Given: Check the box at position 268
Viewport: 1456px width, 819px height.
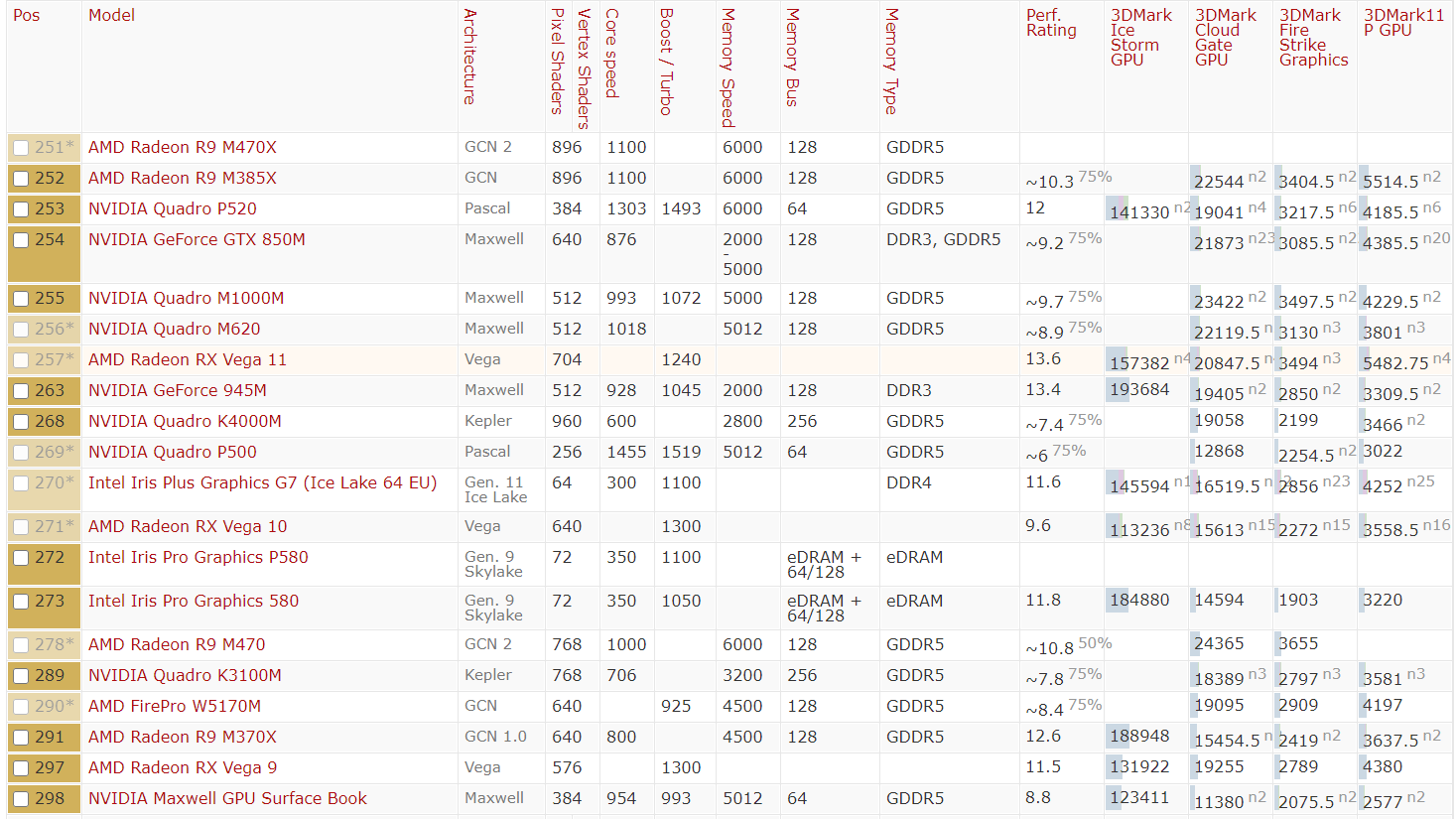Looking at the screenshot, I should point(21,422).
